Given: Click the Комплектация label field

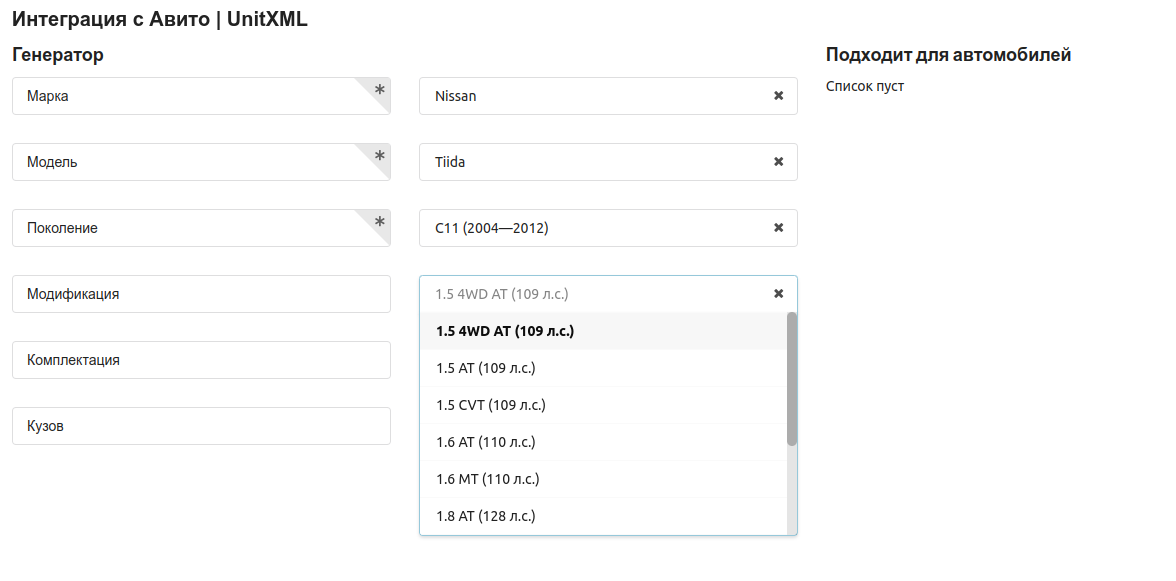Looking at the screenshot, I should click(x=201, y=360).
